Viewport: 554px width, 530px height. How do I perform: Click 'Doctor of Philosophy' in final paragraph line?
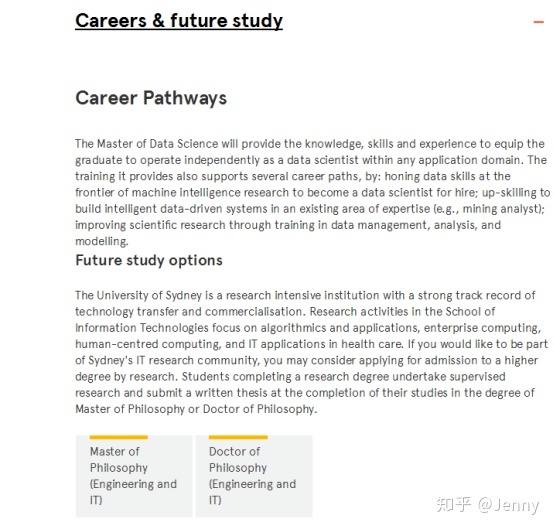pos(260,409)
